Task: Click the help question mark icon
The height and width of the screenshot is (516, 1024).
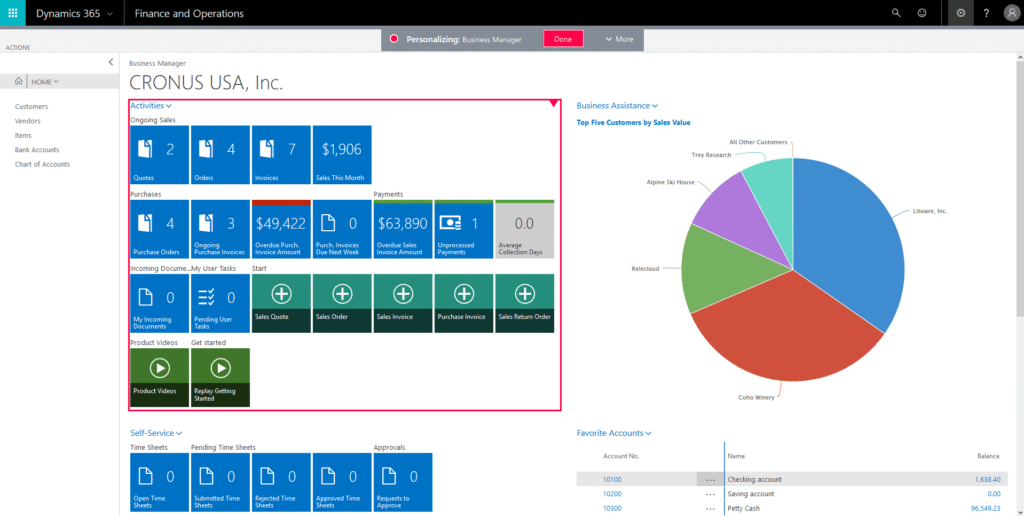Action: (986, 13)
